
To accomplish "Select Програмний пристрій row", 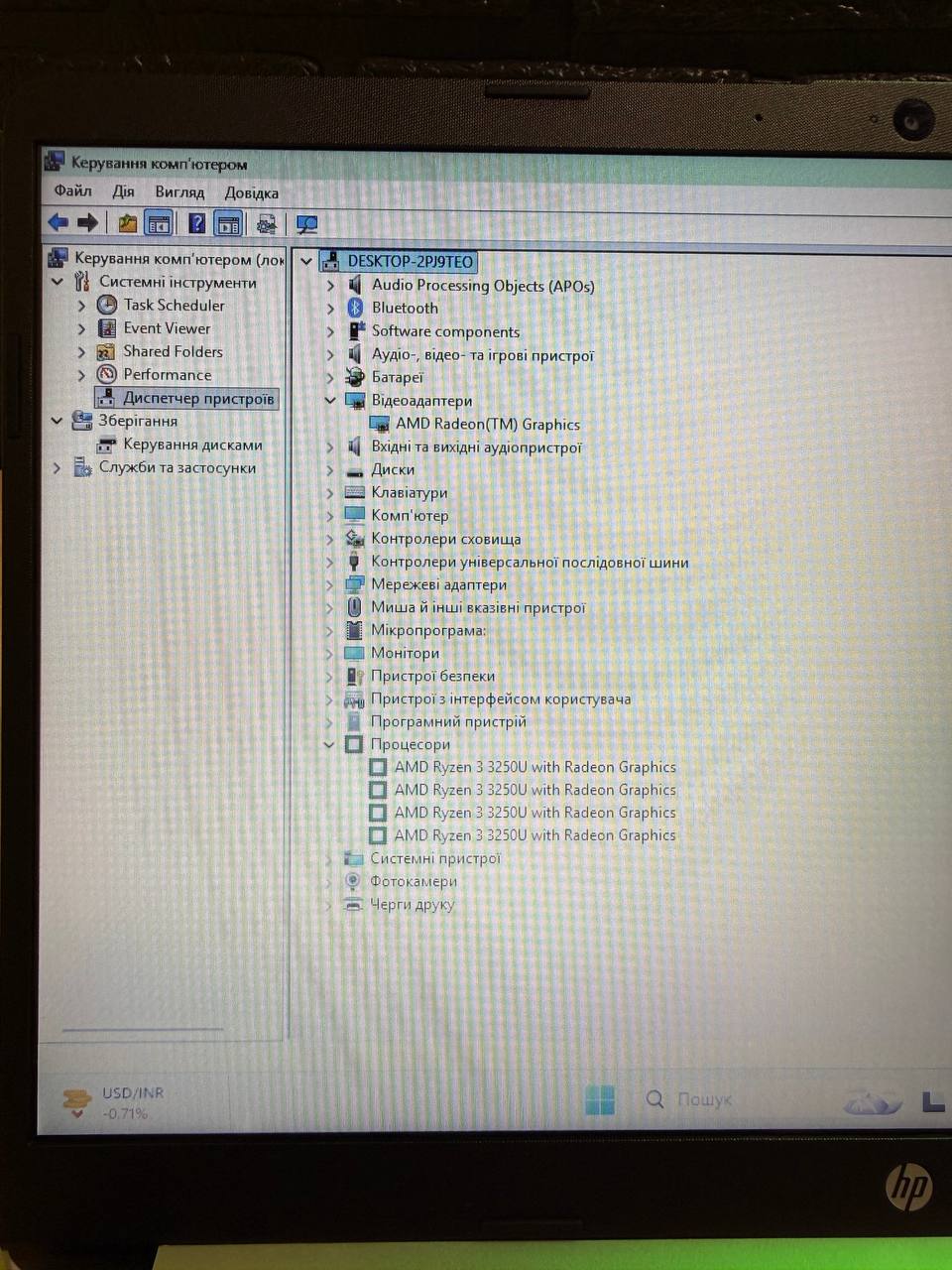I will (448, 721).
